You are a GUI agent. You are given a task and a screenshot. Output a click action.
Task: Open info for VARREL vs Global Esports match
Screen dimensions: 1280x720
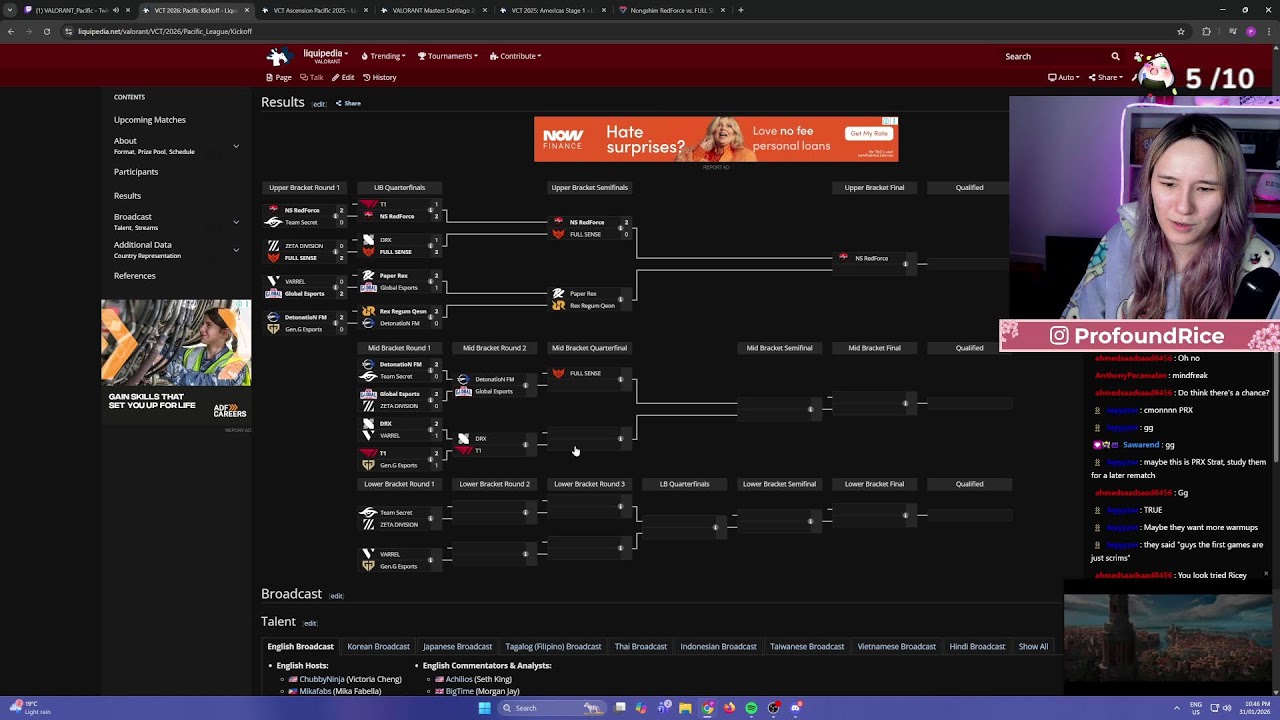tap(336, 287)
